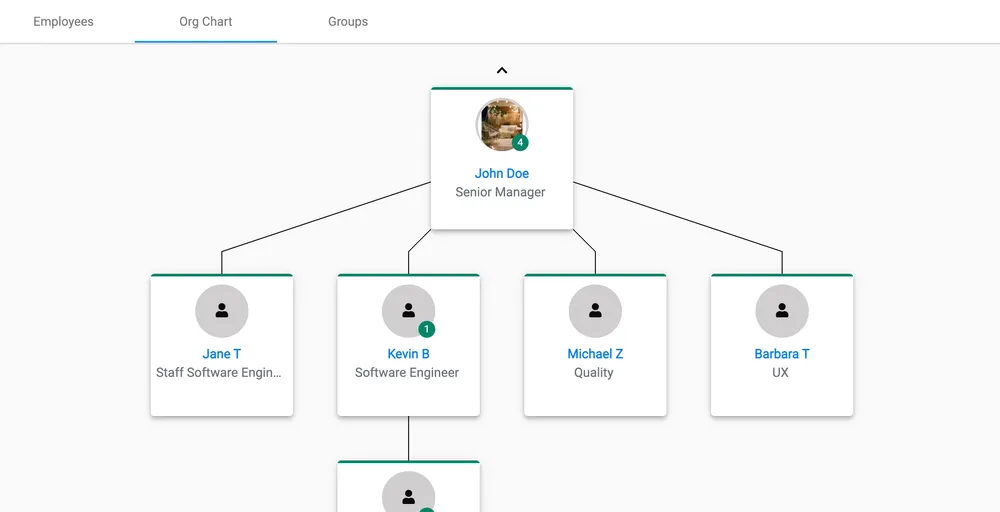Click Jane T's avatar icon
This screenshot has height=512, width=1000.
pyautogui.click(x=222, y=311)
